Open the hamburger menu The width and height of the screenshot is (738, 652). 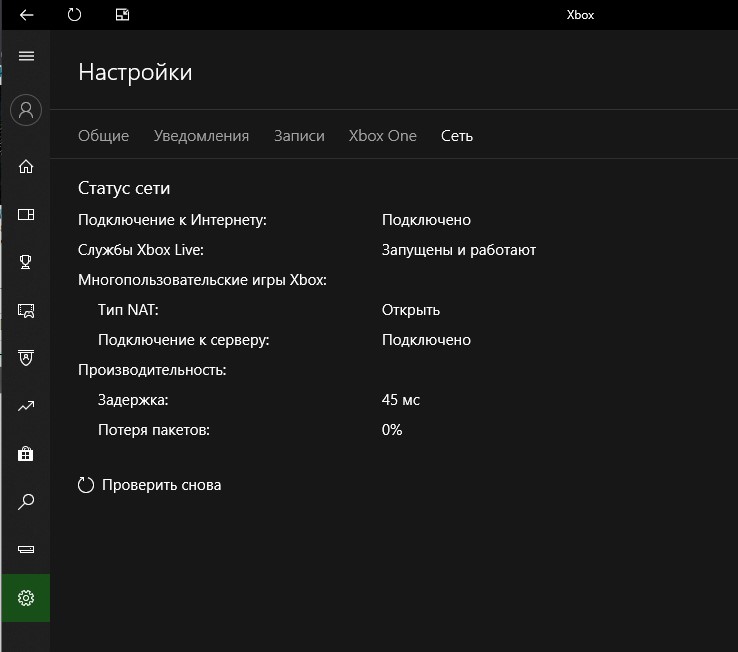26,56
